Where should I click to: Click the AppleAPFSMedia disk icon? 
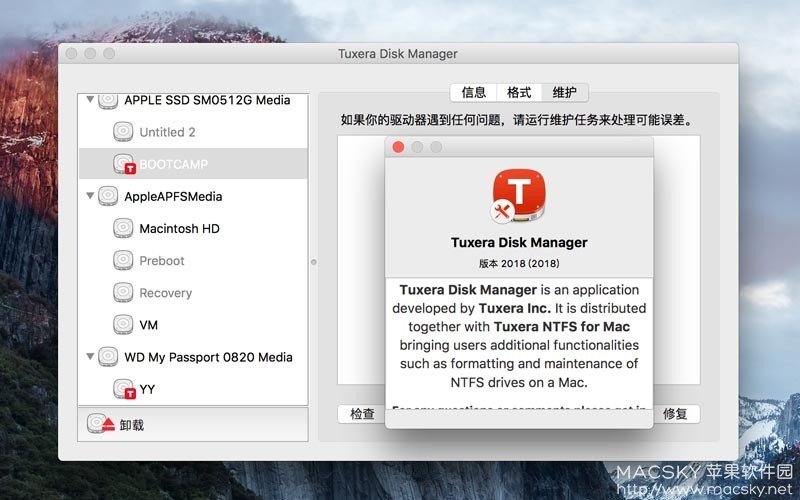coord(108,196)
